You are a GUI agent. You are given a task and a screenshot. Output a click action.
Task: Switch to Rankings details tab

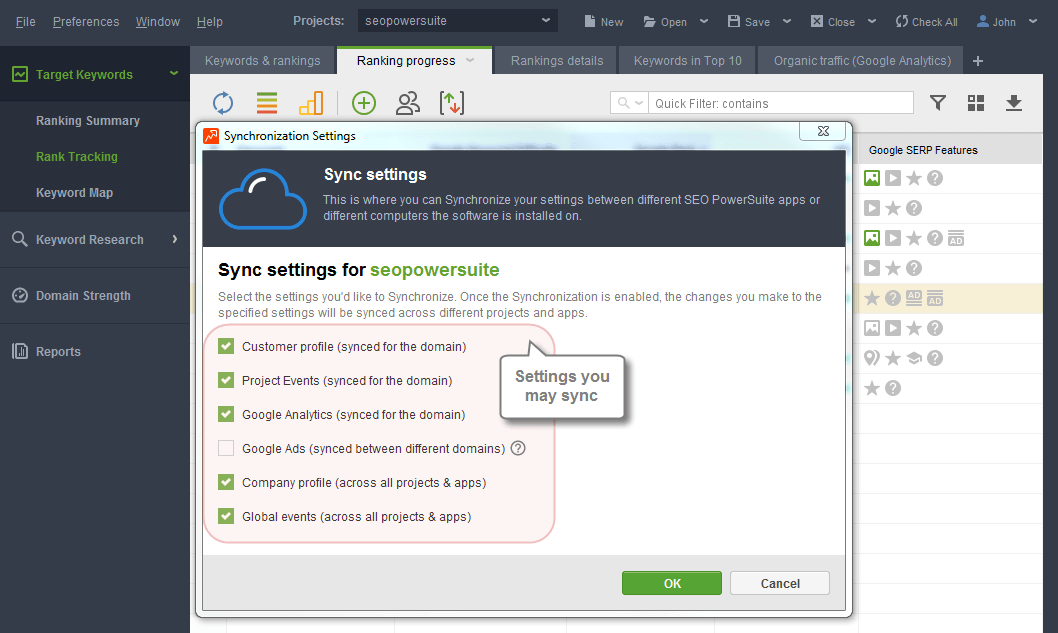click(557, 61)
